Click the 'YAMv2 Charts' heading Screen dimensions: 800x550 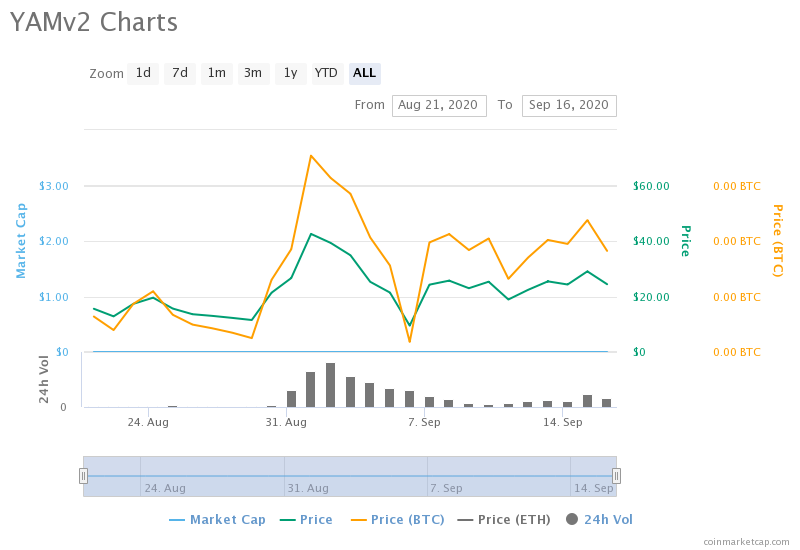coord(94,22)
